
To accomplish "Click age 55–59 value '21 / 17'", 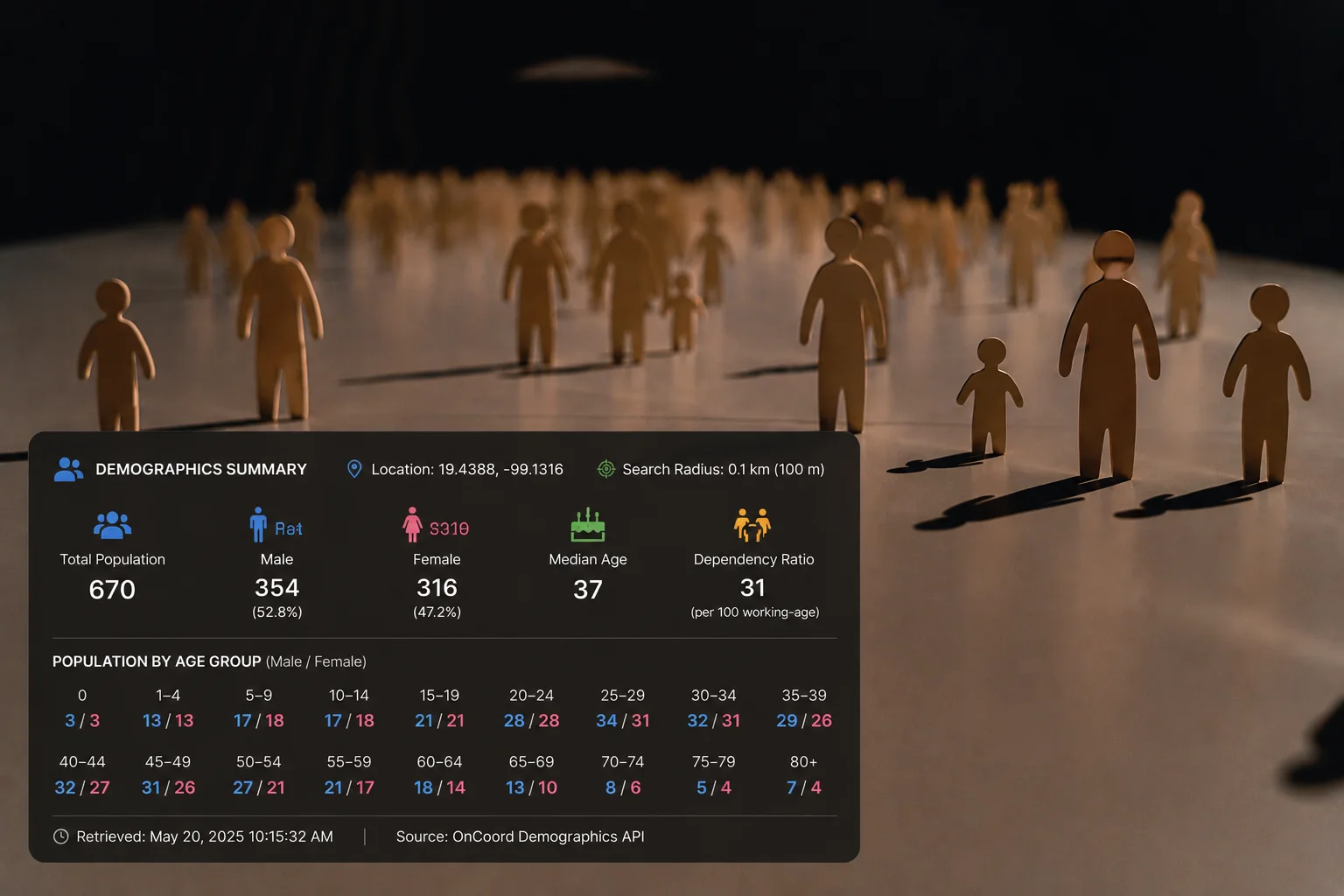I will [x=349, y=787].
